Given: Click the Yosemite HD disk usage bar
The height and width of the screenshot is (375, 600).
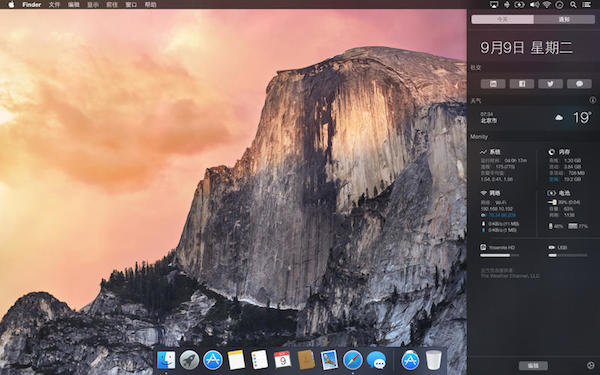Looking at the screenshot, I should click(x=500, y=255).
